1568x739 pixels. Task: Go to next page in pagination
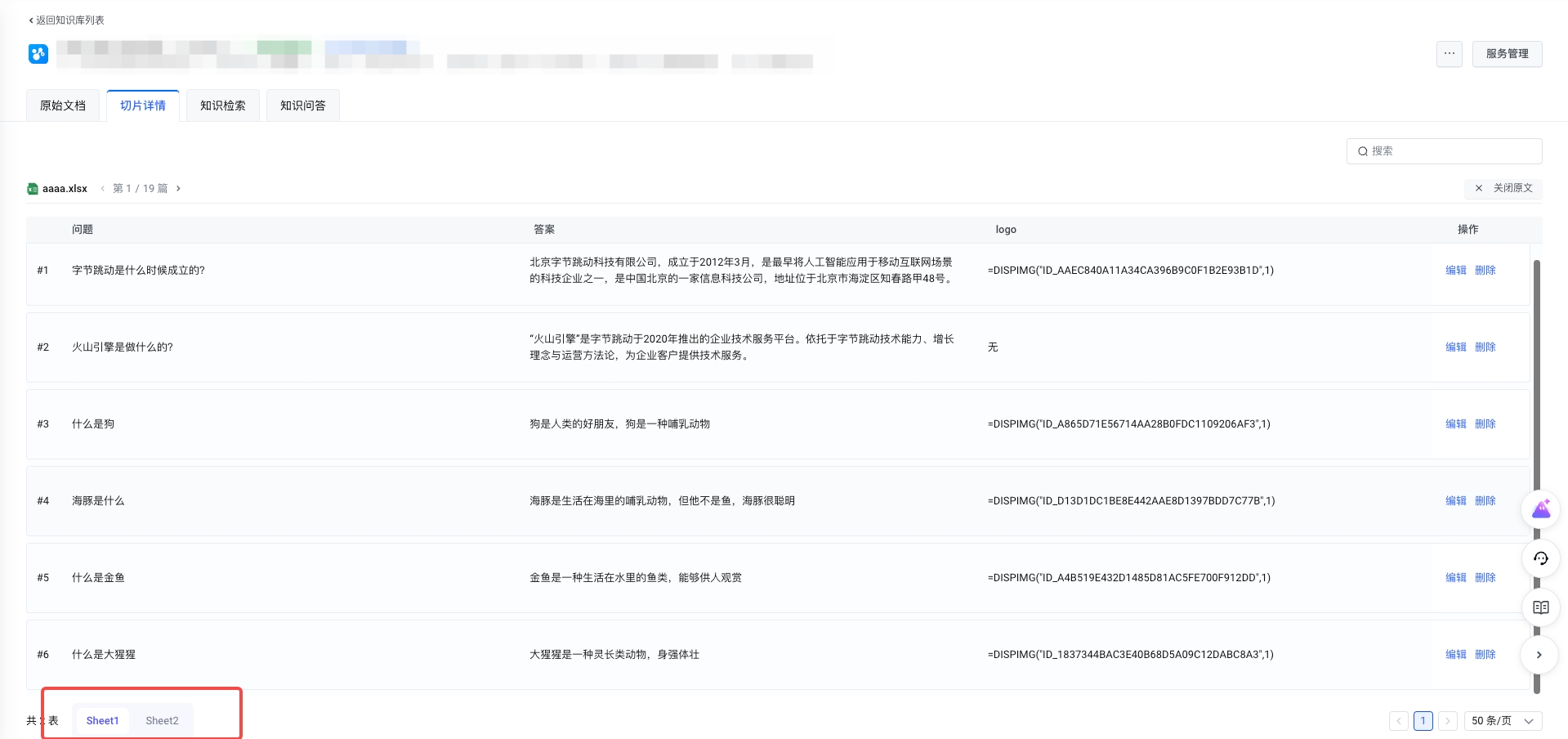click(x=1448, y=721)
